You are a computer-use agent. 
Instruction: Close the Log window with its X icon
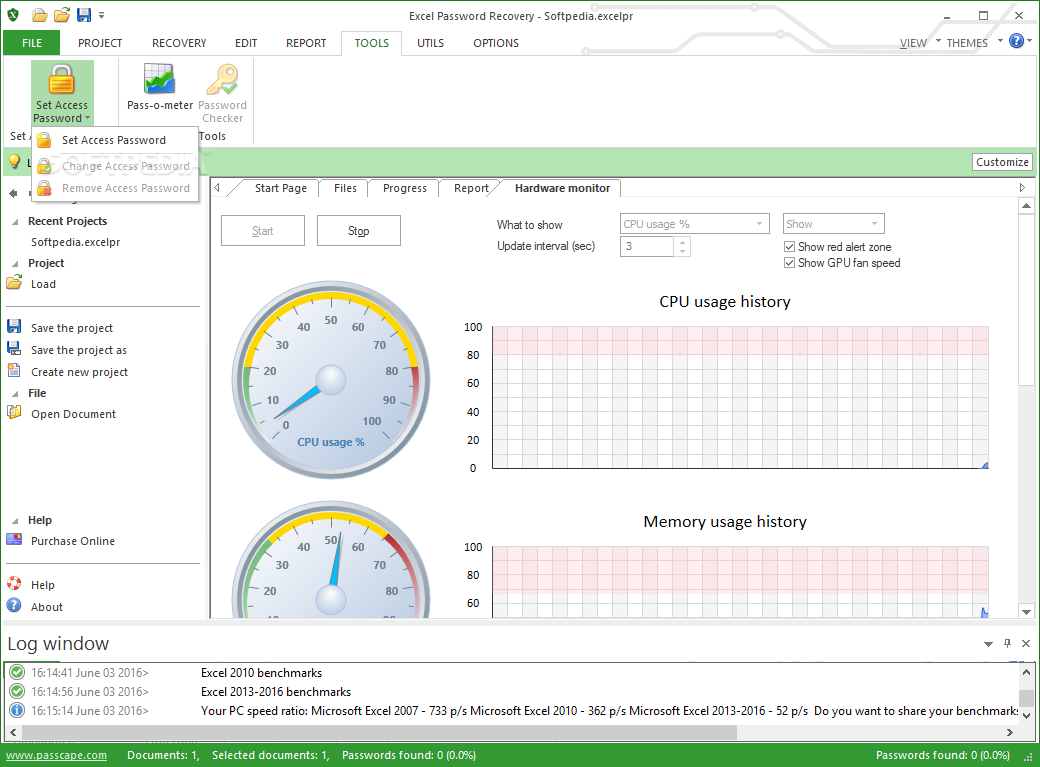[1026, 643]
